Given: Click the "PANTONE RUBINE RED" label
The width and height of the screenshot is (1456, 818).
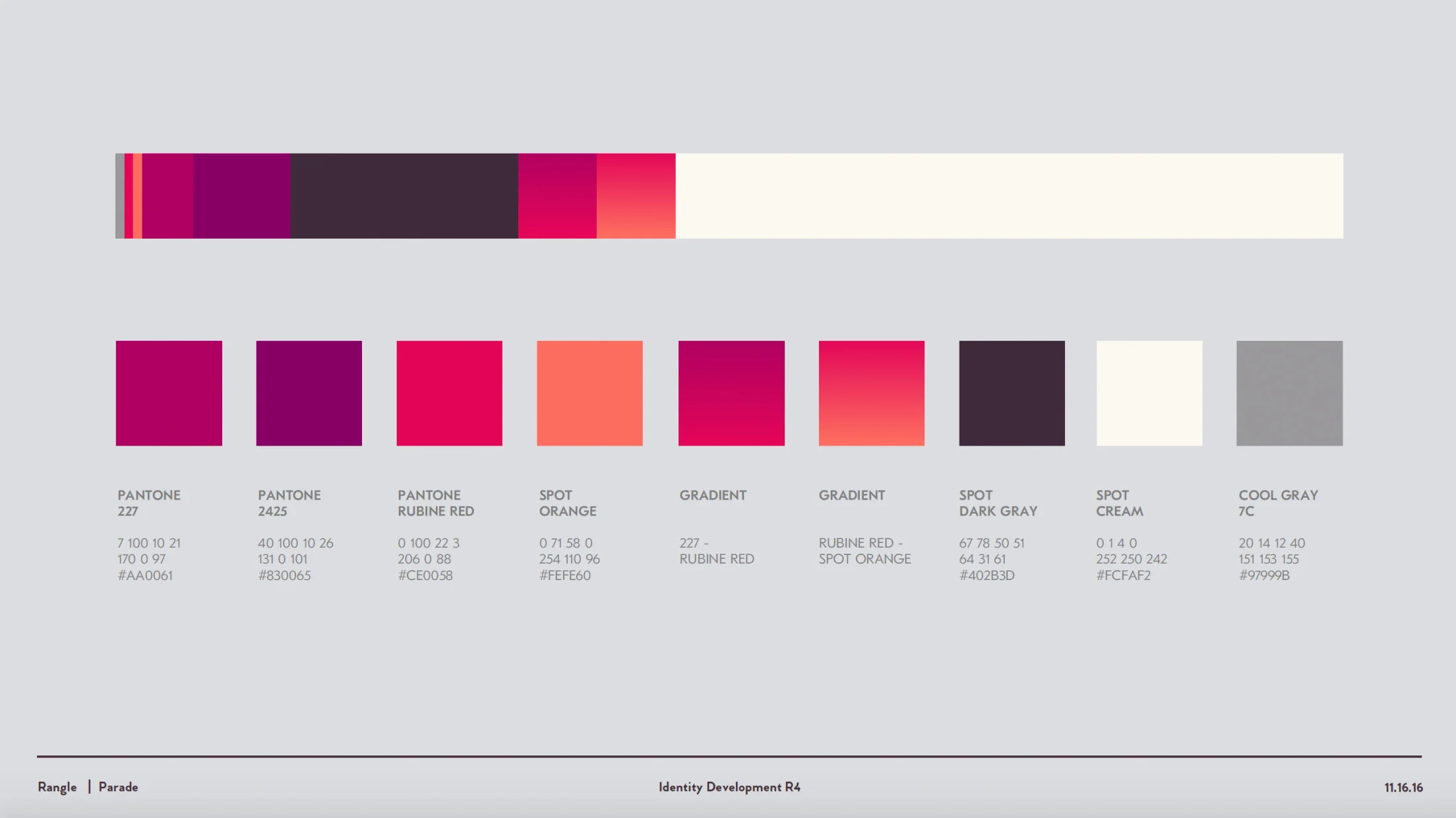Looking at the screenshot, I should click(436, 503).
